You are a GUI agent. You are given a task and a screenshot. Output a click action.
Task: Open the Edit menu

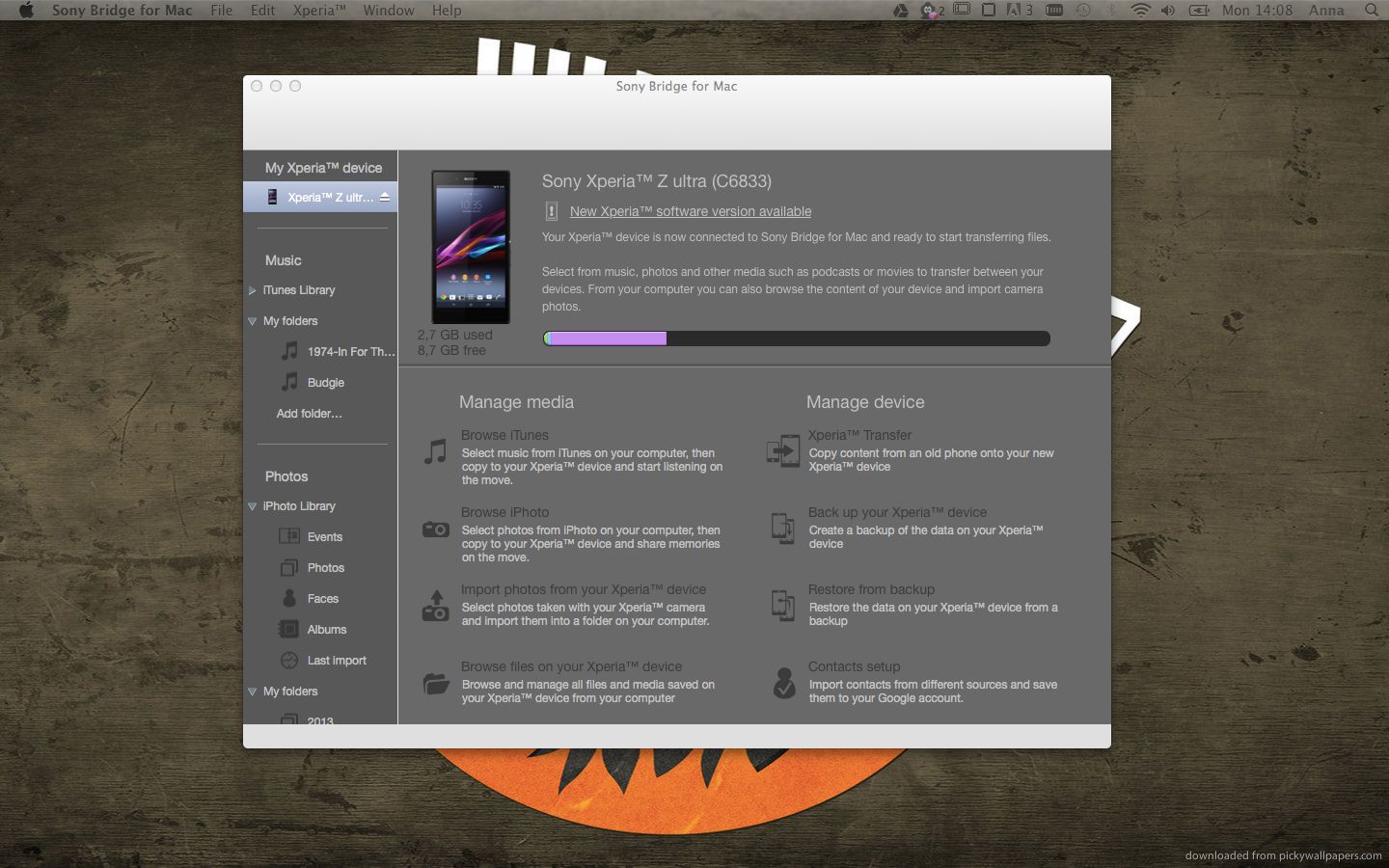(x=263, y=11)
